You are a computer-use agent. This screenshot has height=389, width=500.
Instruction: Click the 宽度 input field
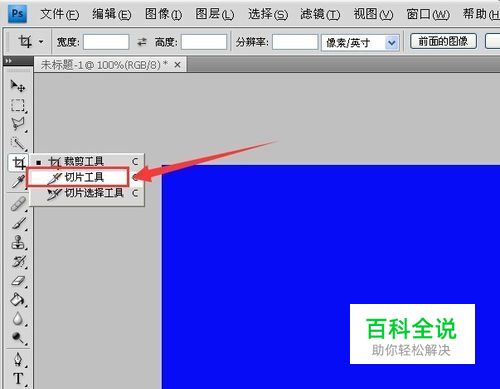(x=106, y=42)
